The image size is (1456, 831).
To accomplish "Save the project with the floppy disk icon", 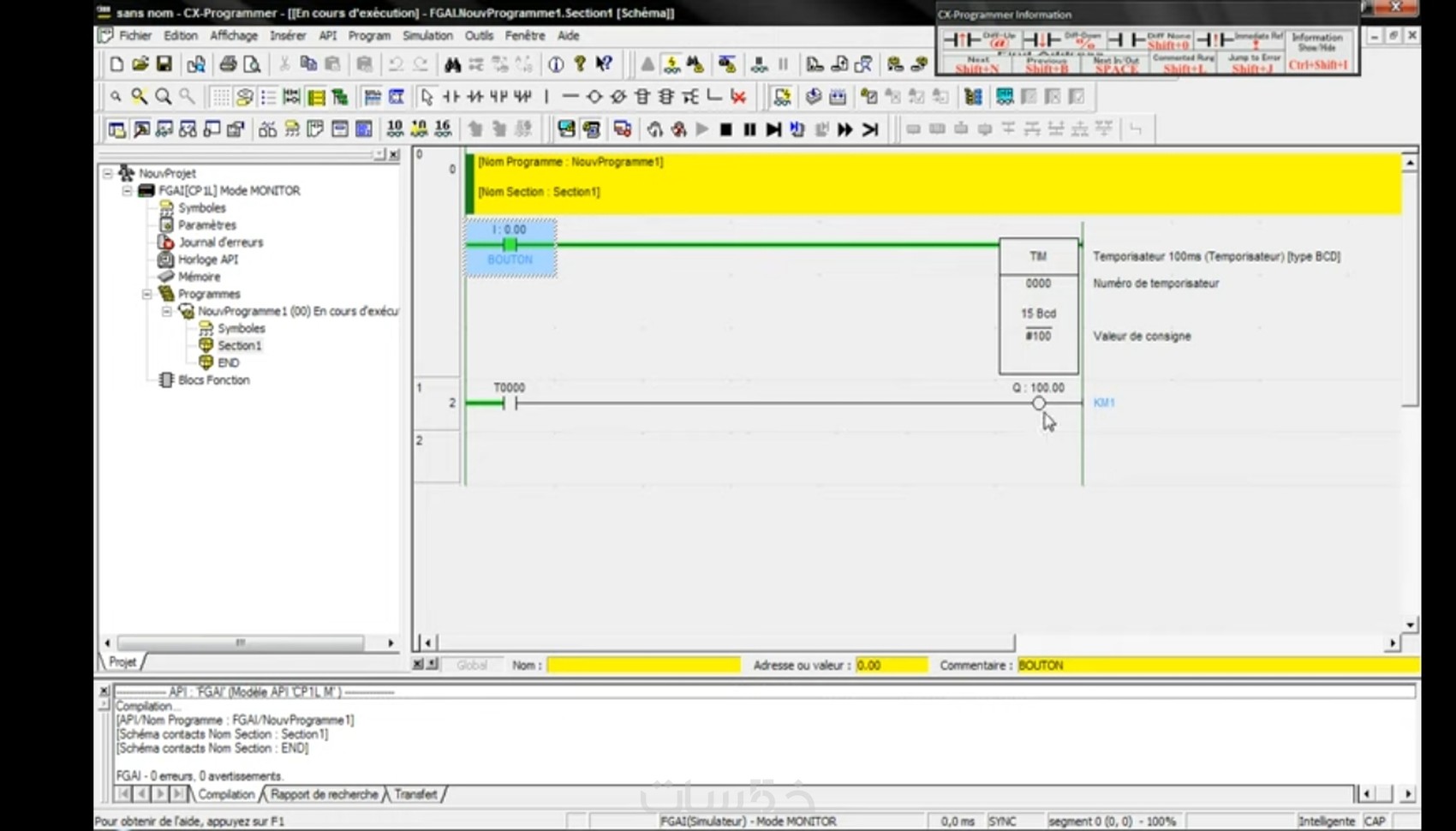I will [164, 64].
